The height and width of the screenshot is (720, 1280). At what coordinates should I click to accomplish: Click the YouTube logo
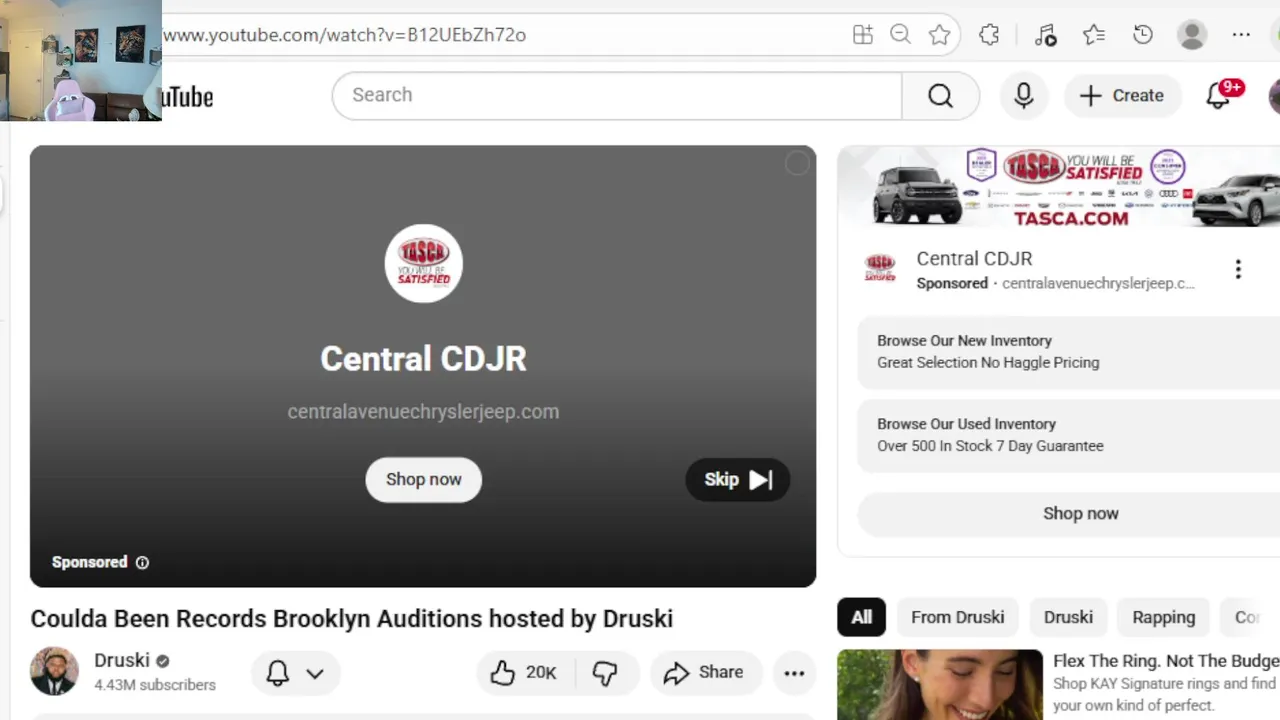(187, 96)
